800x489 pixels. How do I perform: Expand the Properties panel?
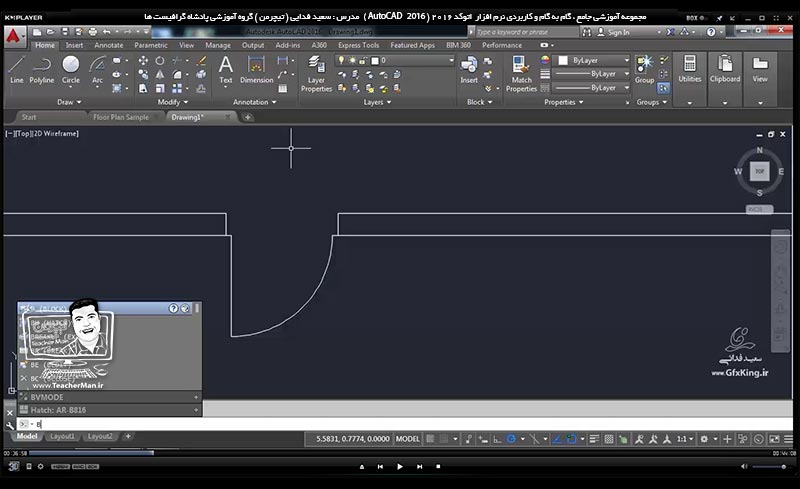coord(563,102)
